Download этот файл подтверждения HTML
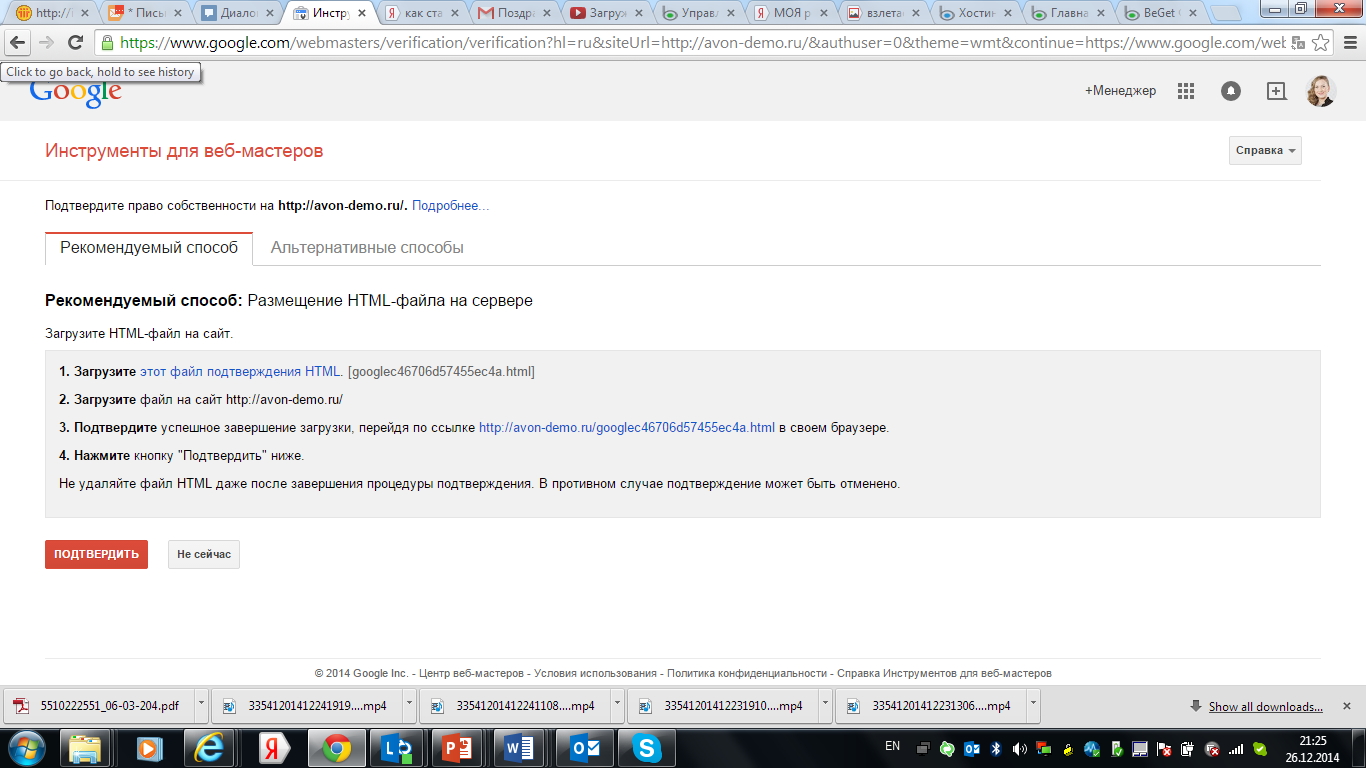This screenshot has width=1366, height=768. [240, 372]
